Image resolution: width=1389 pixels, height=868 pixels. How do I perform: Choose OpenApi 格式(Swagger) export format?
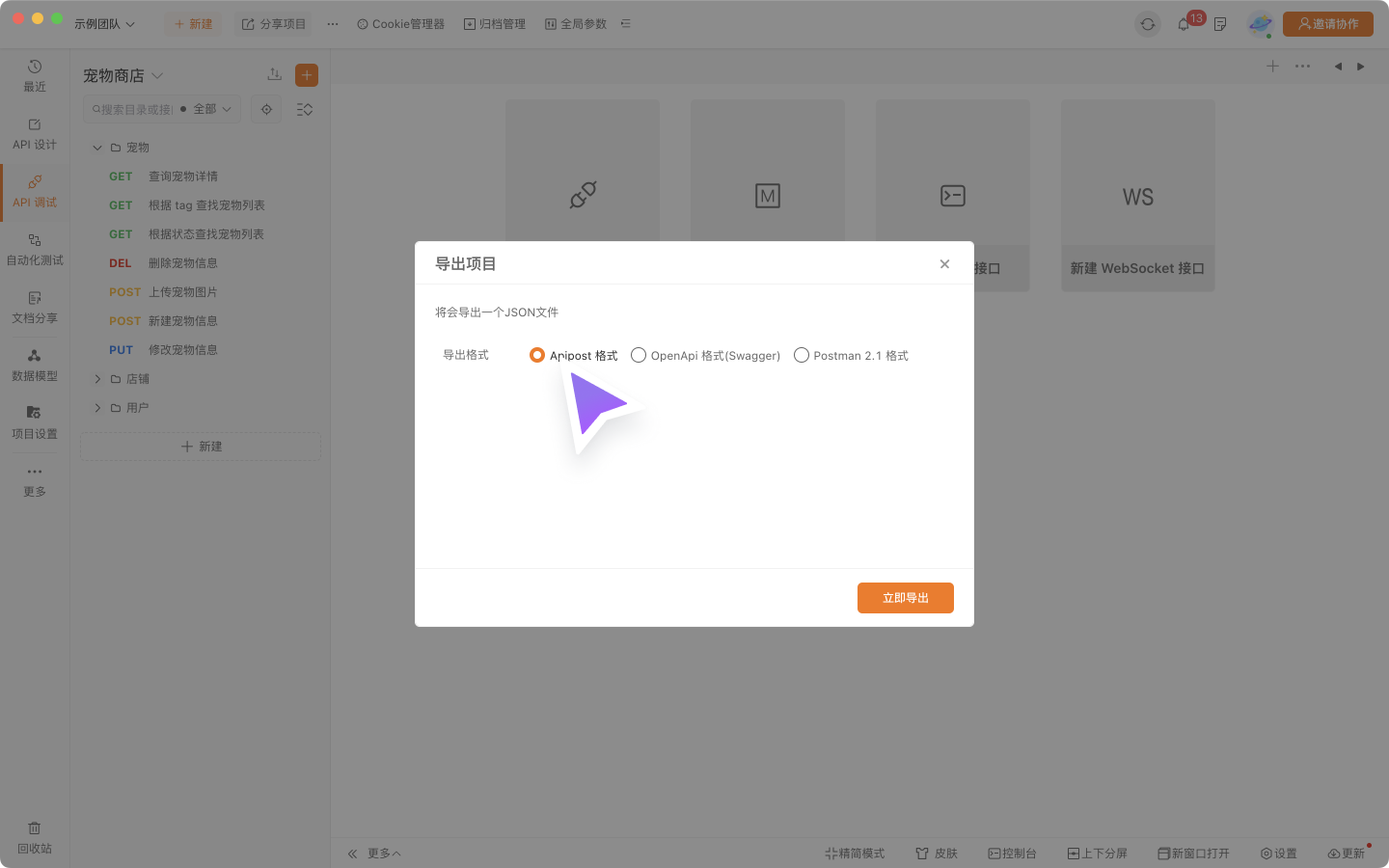[x=639, y=355]
